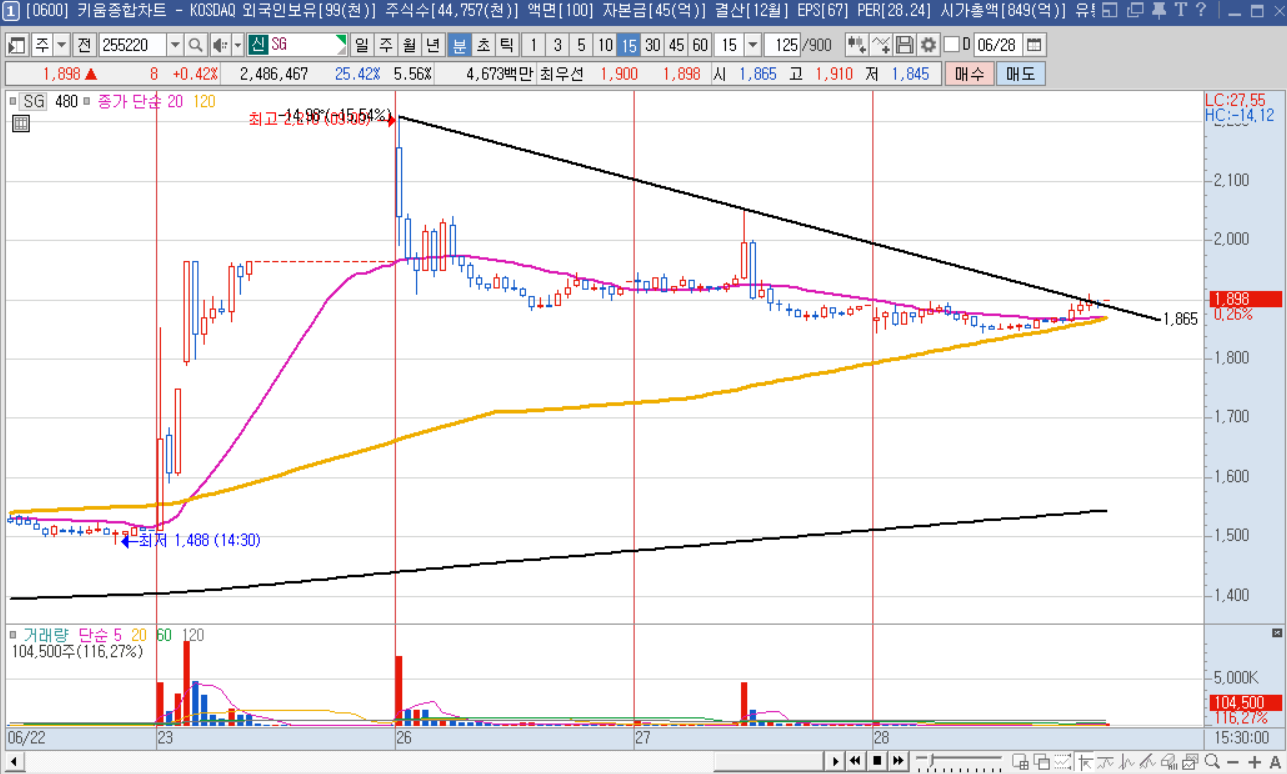The image size is (1287, 774).
Task: Save chart settings with floppy disk icon
Action: (x=905, y=46)
